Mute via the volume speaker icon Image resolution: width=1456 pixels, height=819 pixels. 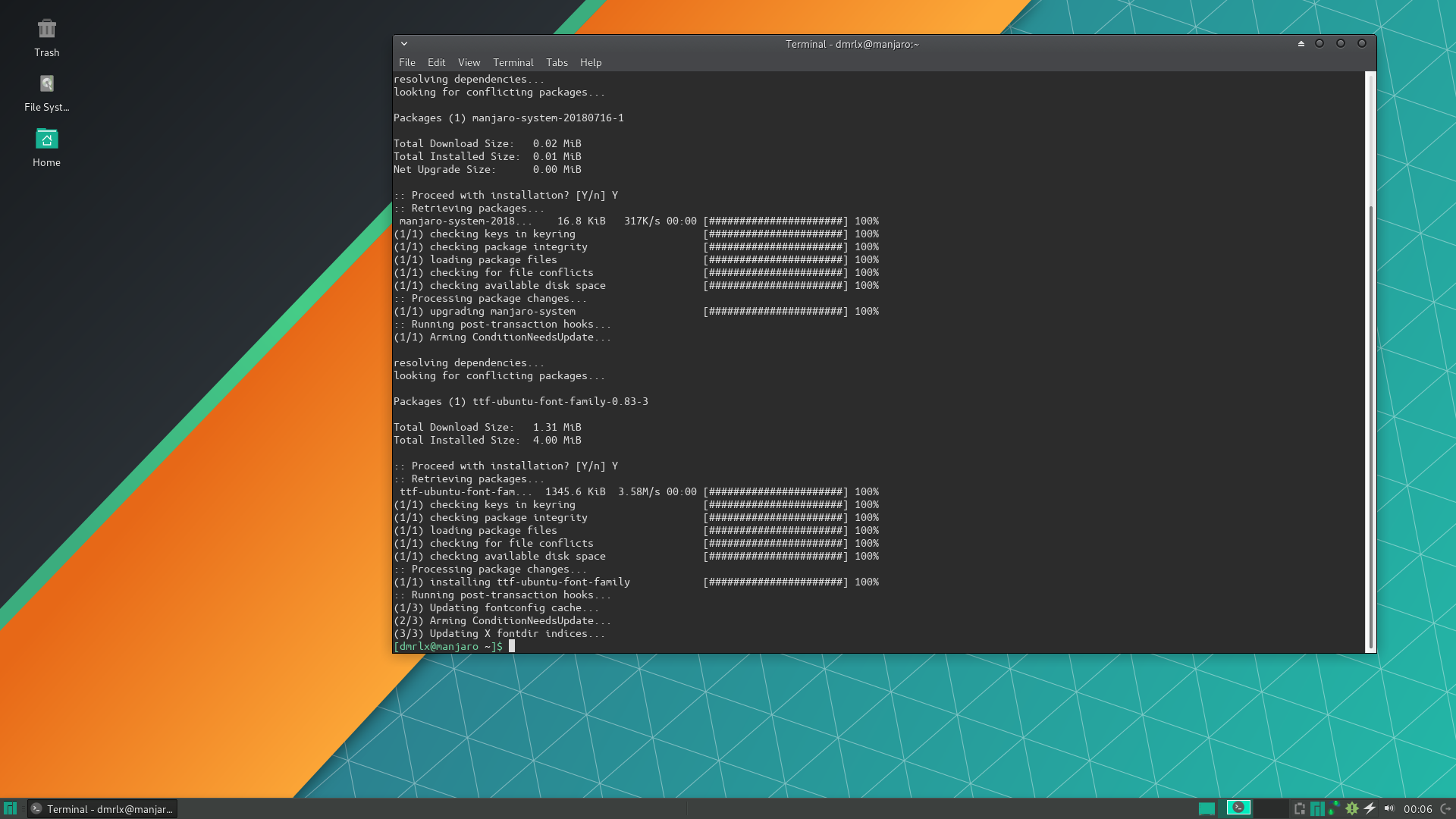click(x=1389, y=808)
